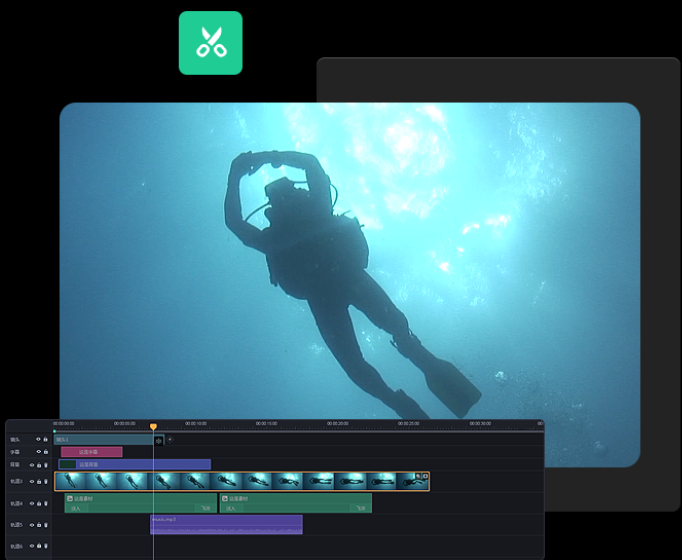
Task: Toggle visibility of 轨道4
Action: click(32, 503)
